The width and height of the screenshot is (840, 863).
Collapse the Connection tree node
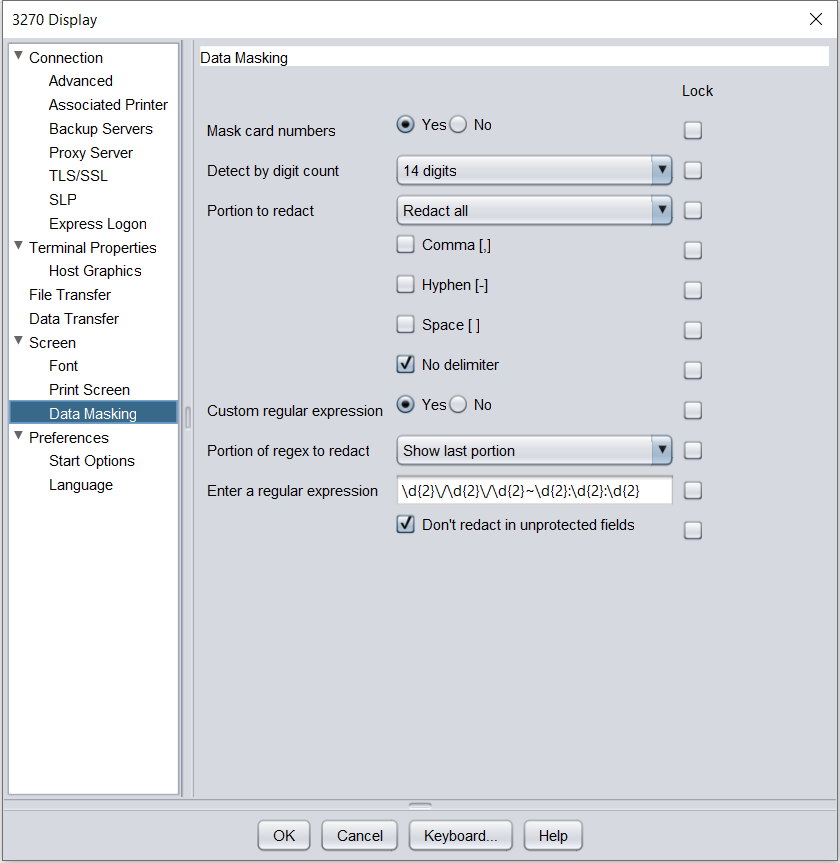tap(18, 56)
